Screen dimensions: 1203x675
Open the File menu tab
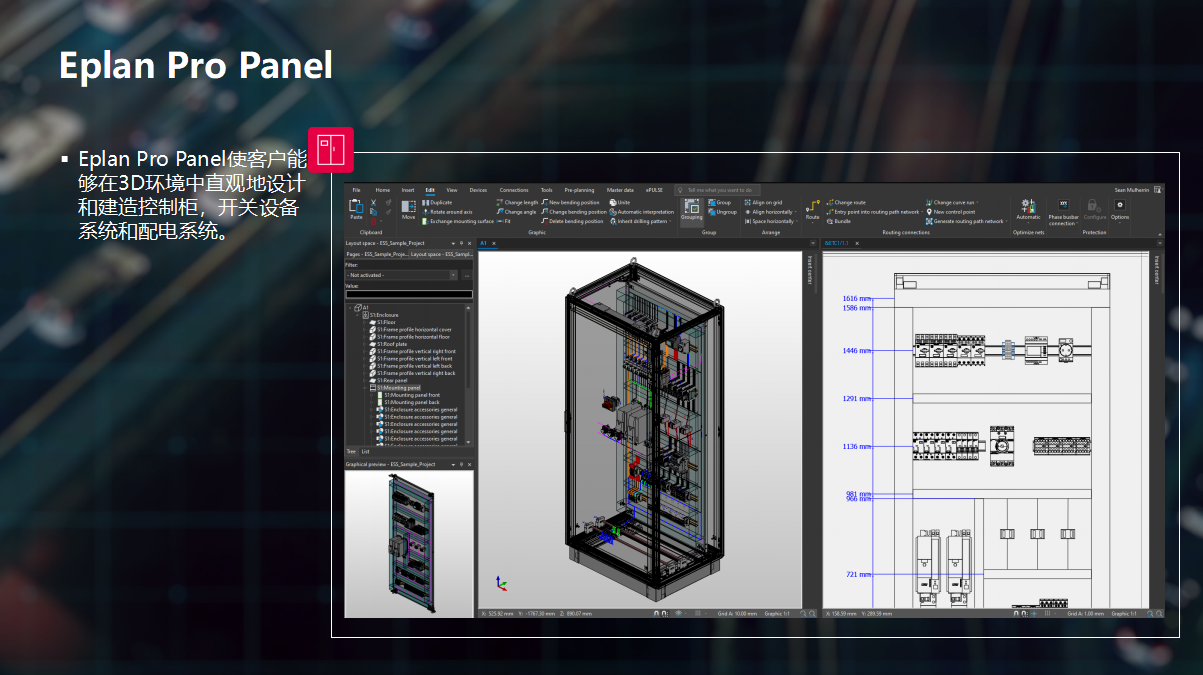(x=356, y=190)
